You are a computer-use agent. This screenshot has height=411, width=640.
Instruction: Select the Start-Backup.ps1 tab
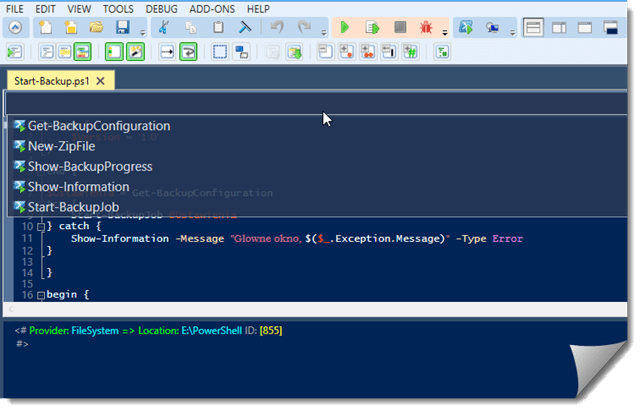click(49, 79)
